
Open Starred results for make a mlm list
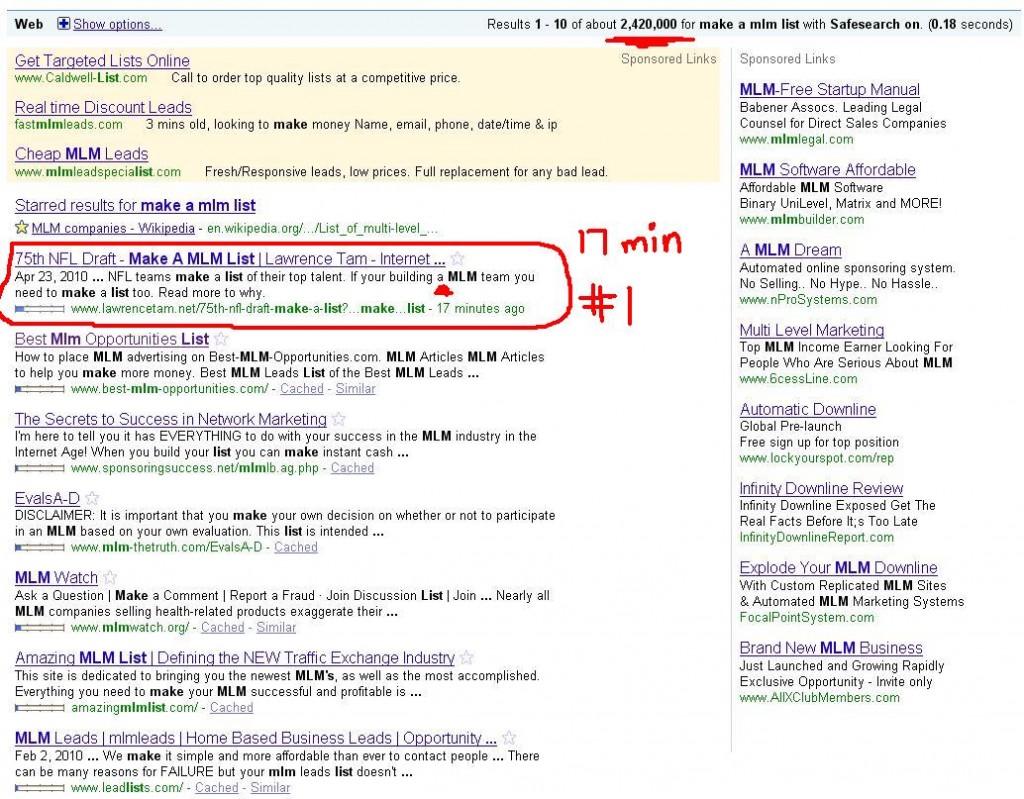tap(135, 206)
